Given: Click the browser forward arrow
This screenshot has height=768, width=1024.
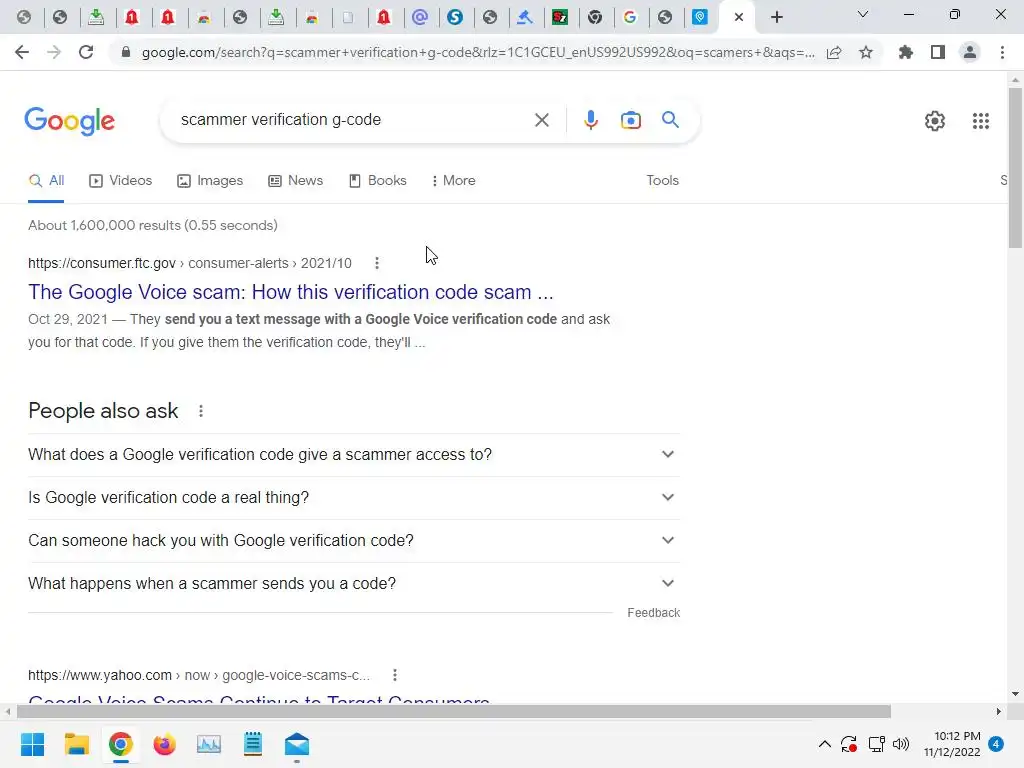Looking at the screenshot, I should pos(54,52).
